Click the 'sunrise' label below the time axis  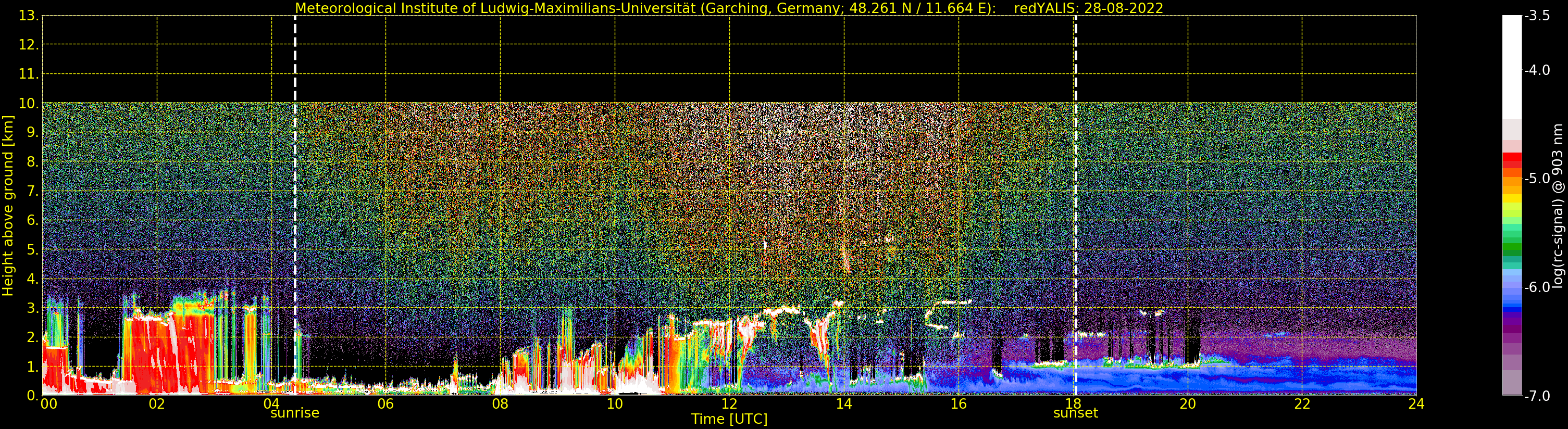point(295,412)
